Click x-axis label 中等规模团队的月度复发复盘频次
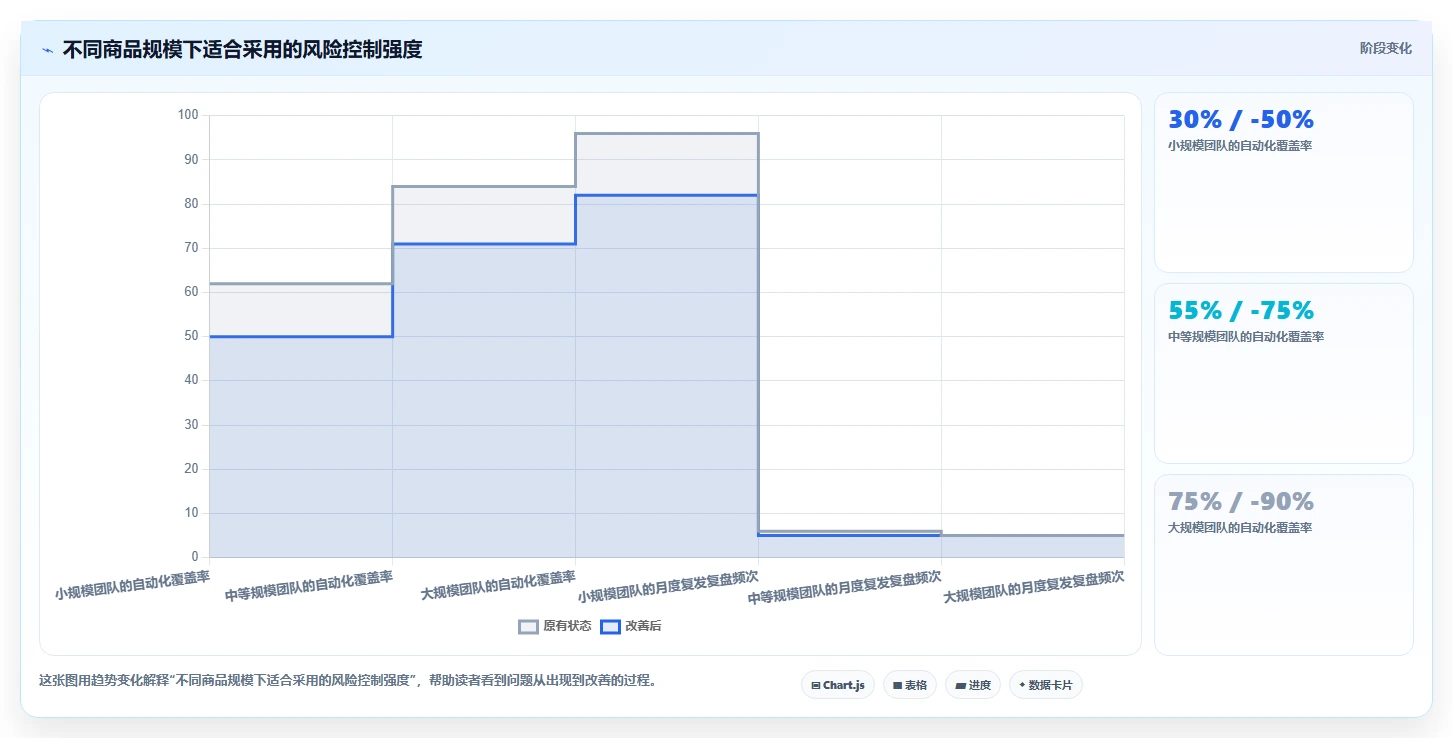The image size is (1453, 738). pyautogui.click(x=845, y=587)
